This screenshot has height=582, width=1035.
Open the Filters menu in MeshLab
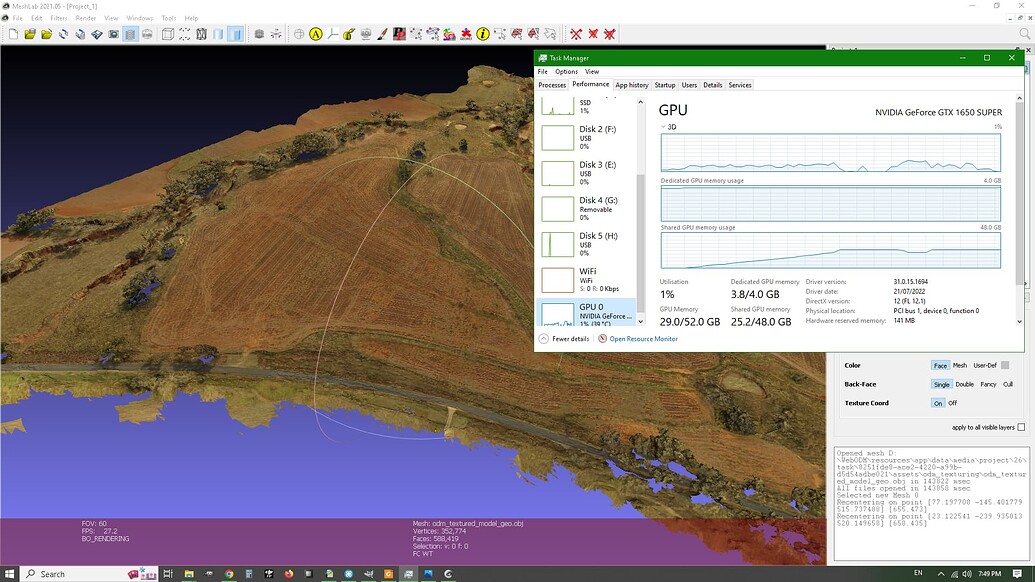click(60, 17)
